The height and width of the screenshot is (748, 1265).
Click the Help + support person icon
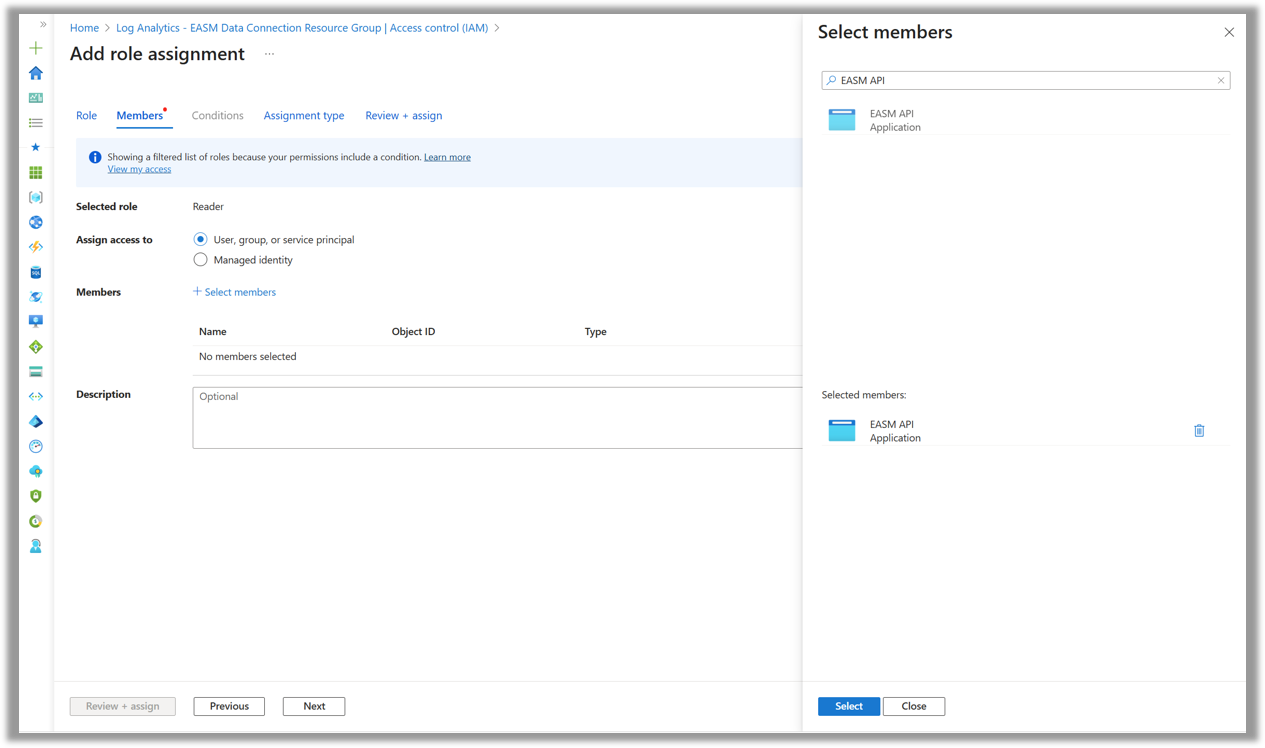coord(36,546)
